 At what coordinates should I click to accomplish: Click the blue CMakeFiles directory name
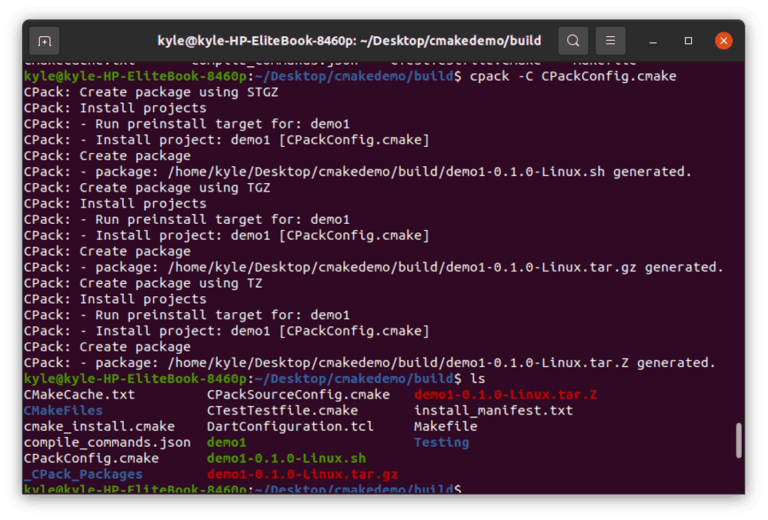pyautogui.click(x=63, y=410)
